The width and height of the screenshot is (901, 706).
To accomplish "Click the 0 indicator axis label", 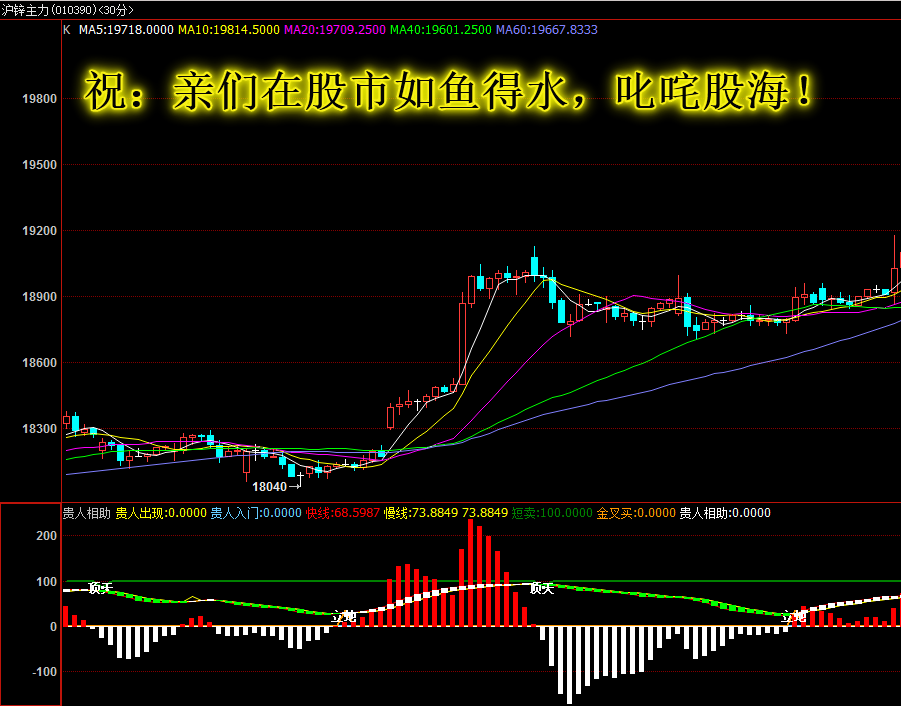I will [53, 627].
